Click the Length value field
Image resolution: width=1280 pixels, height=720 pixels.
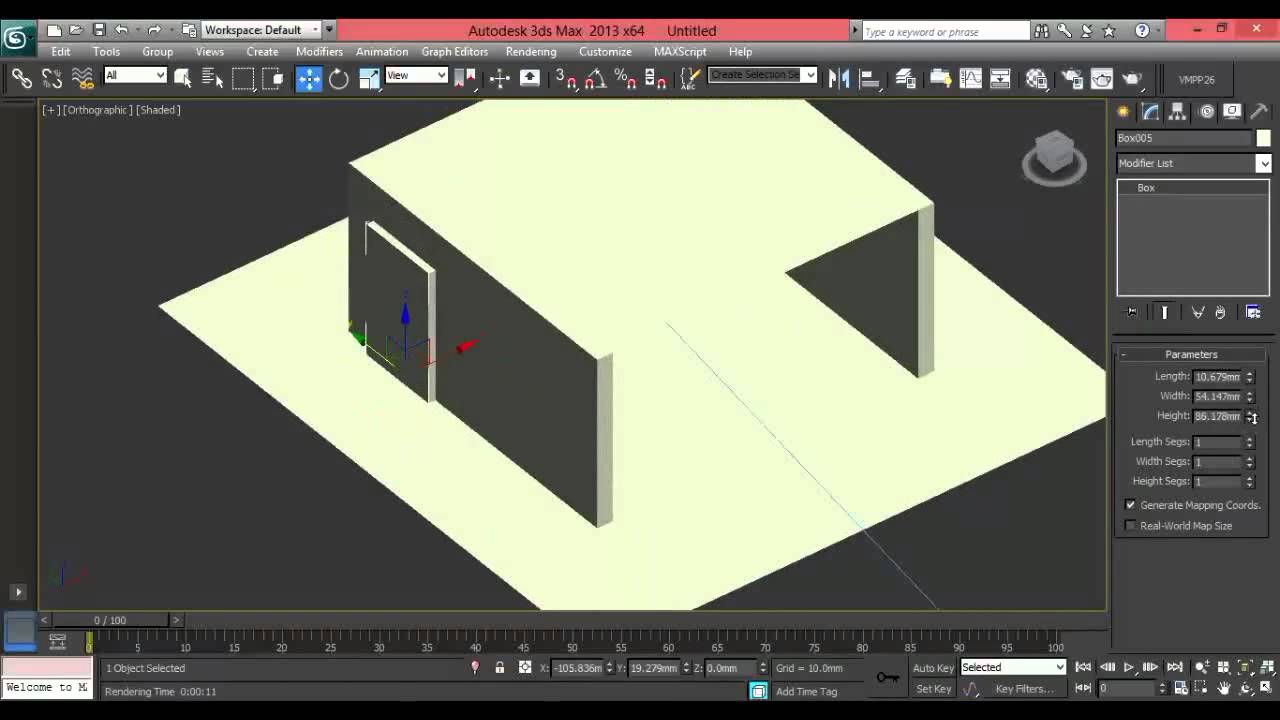point(1217,377)
